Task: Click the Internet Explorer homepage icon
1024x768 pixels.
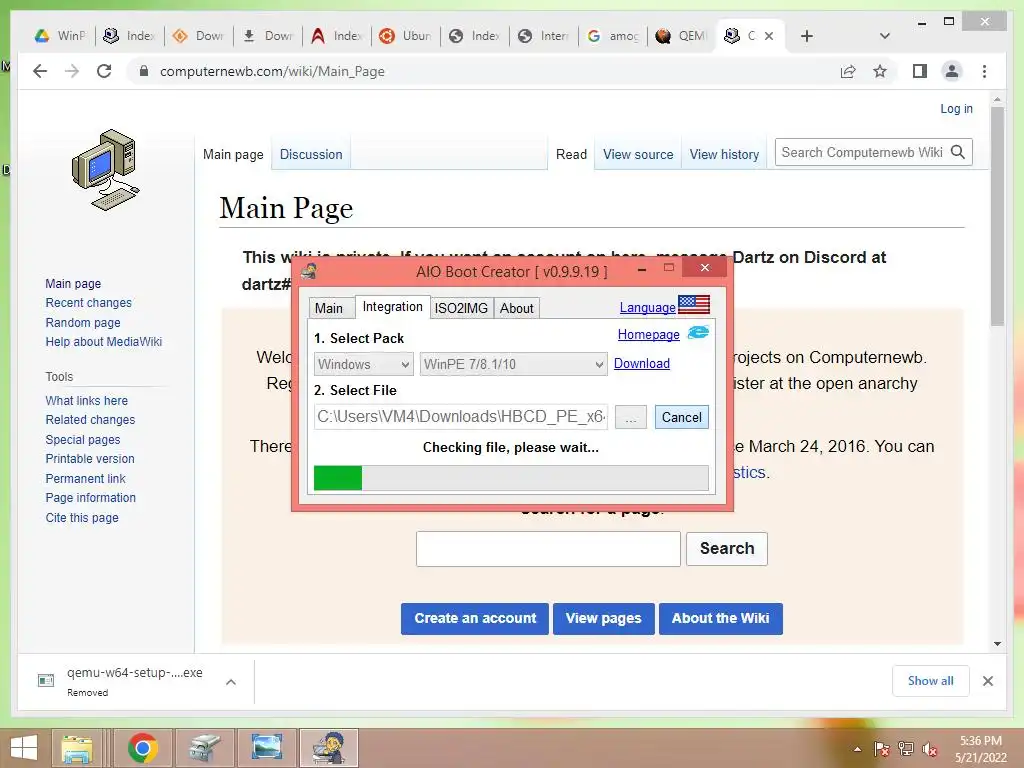Action: 698,333
